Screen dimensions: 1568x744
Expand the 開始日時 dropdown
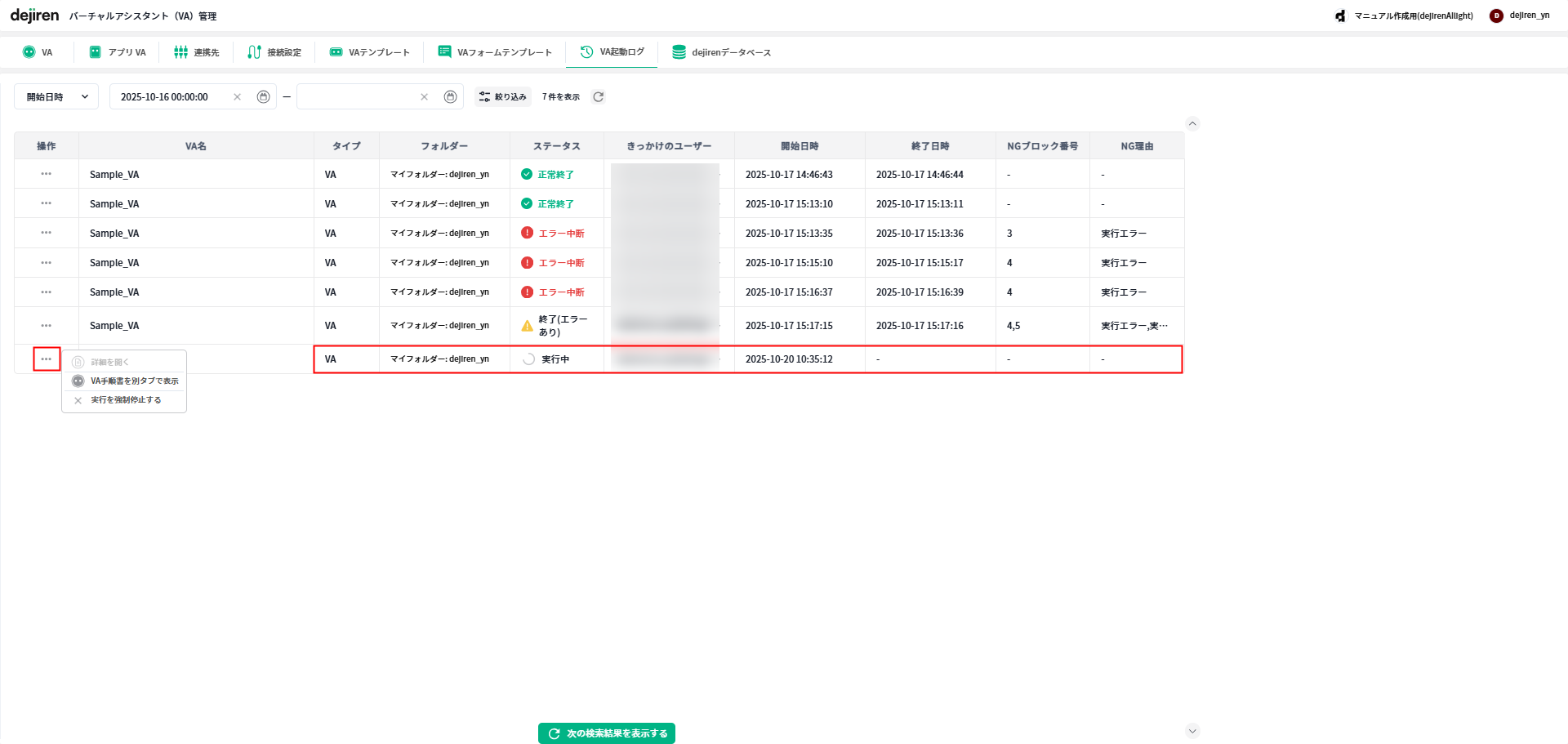[56, 96]
